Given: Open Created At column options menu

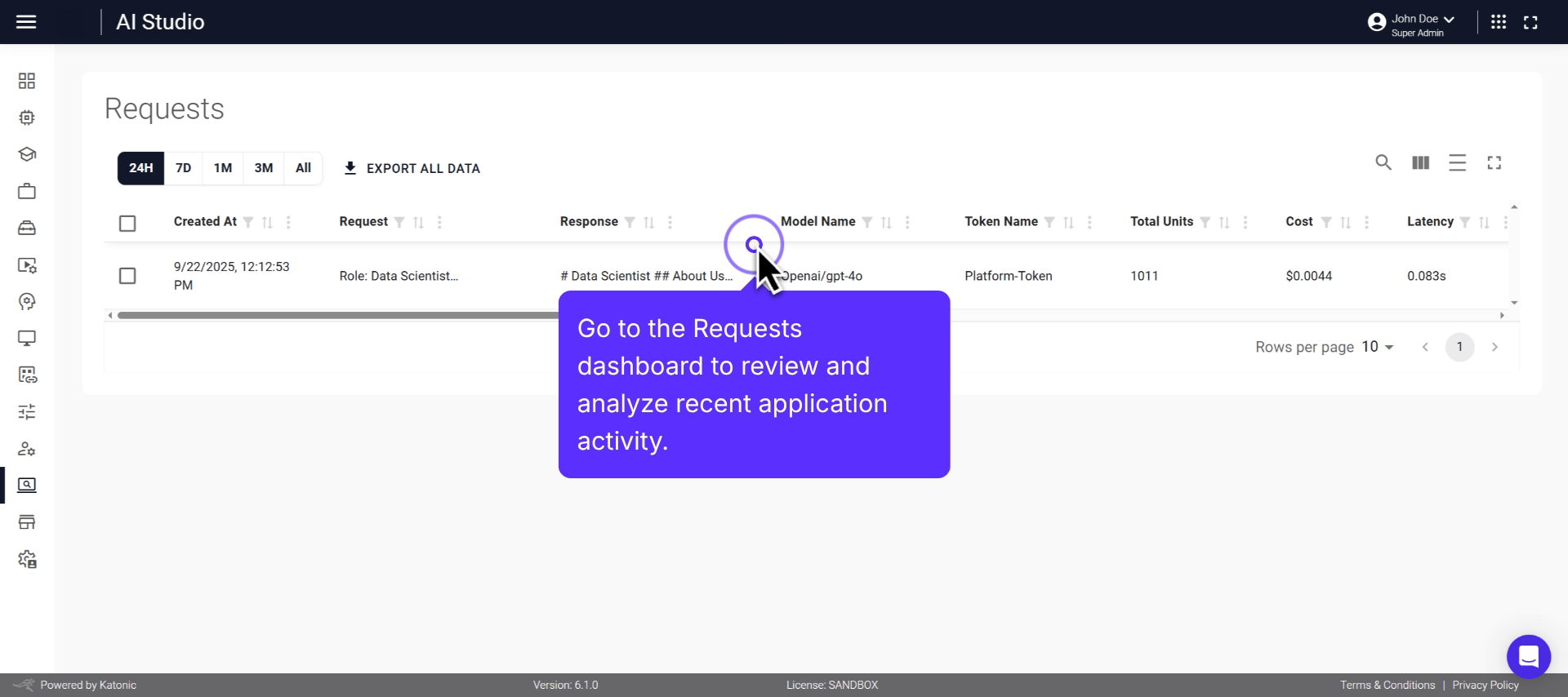Looking at the screenshot, I should (288, 222).
